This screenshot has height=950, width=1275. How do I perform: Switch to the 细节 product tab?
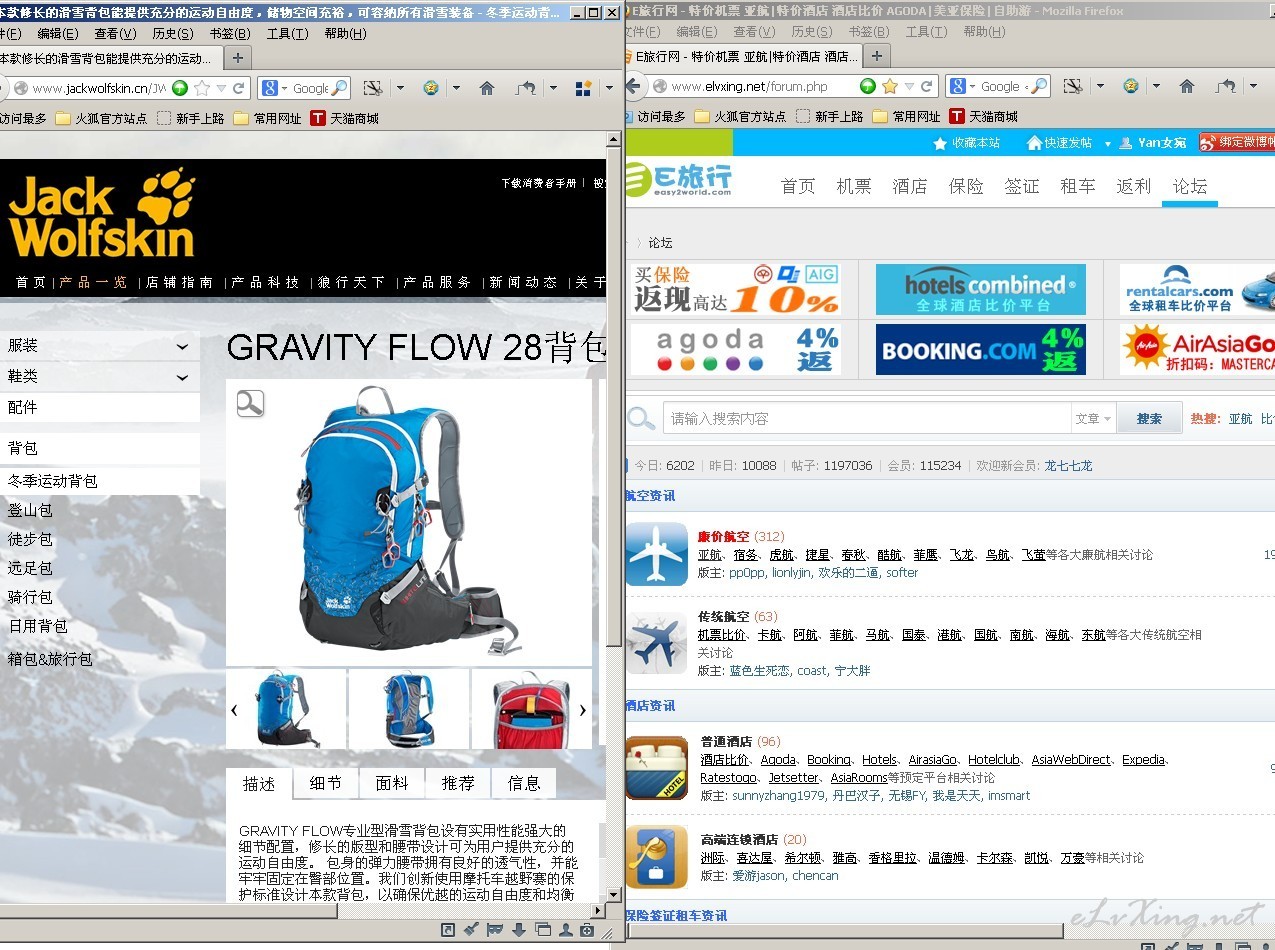tap(326, 783)
